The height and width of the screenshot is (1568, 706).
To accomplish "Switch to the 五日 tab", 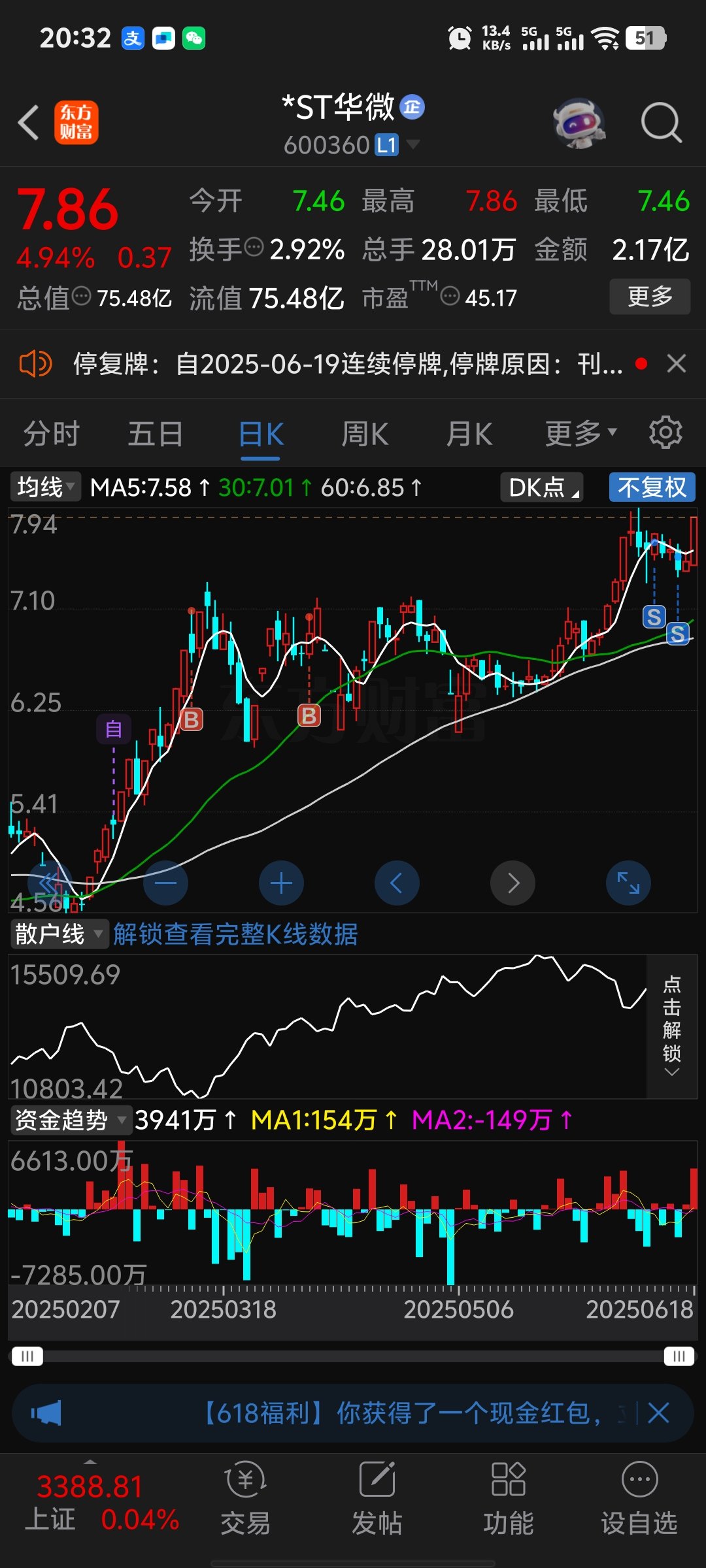I will pyautogui.click(x=156, y=433).
